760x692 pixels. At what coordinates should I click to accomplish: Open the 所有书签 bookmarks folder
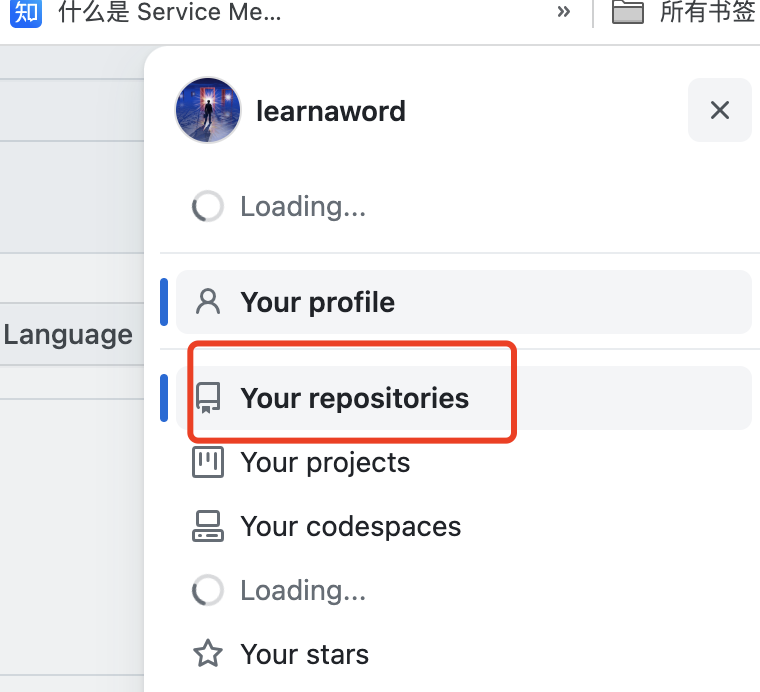[x=684, y=12]
